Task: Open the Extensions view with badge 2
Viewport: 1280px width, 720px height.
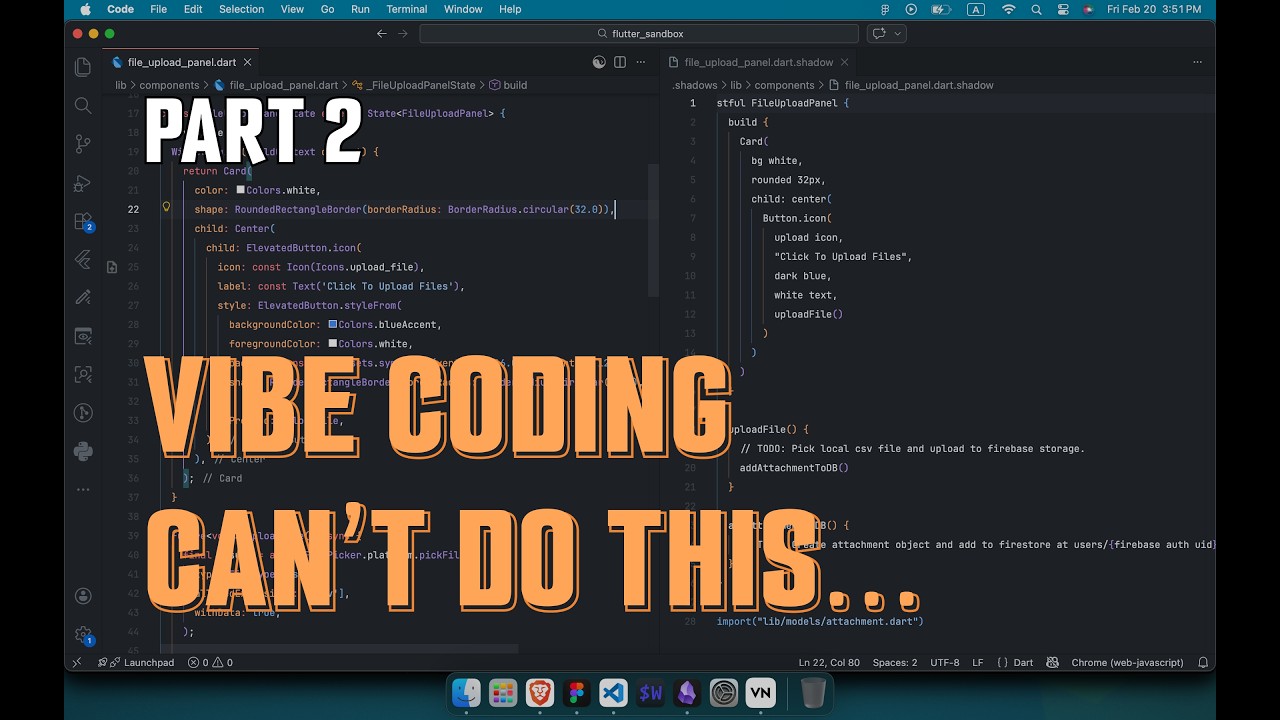Action: [83, 221]
